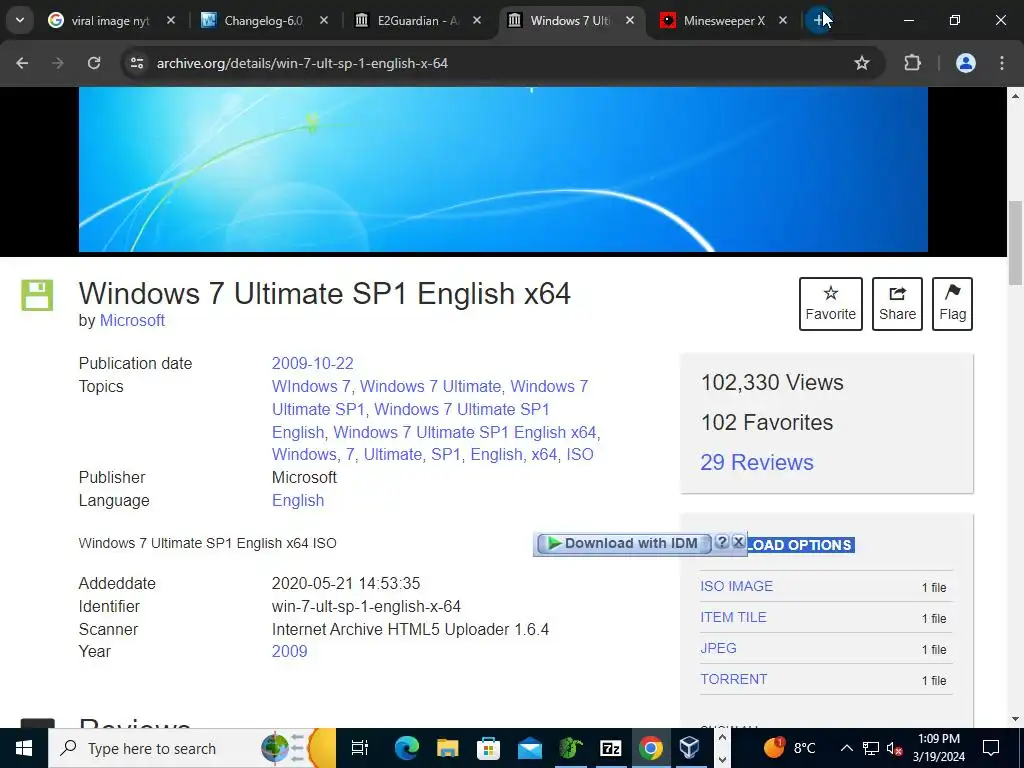The image size is (1024, 768).
Task: Open the Year 2009 link
Action: pos(289,652)
